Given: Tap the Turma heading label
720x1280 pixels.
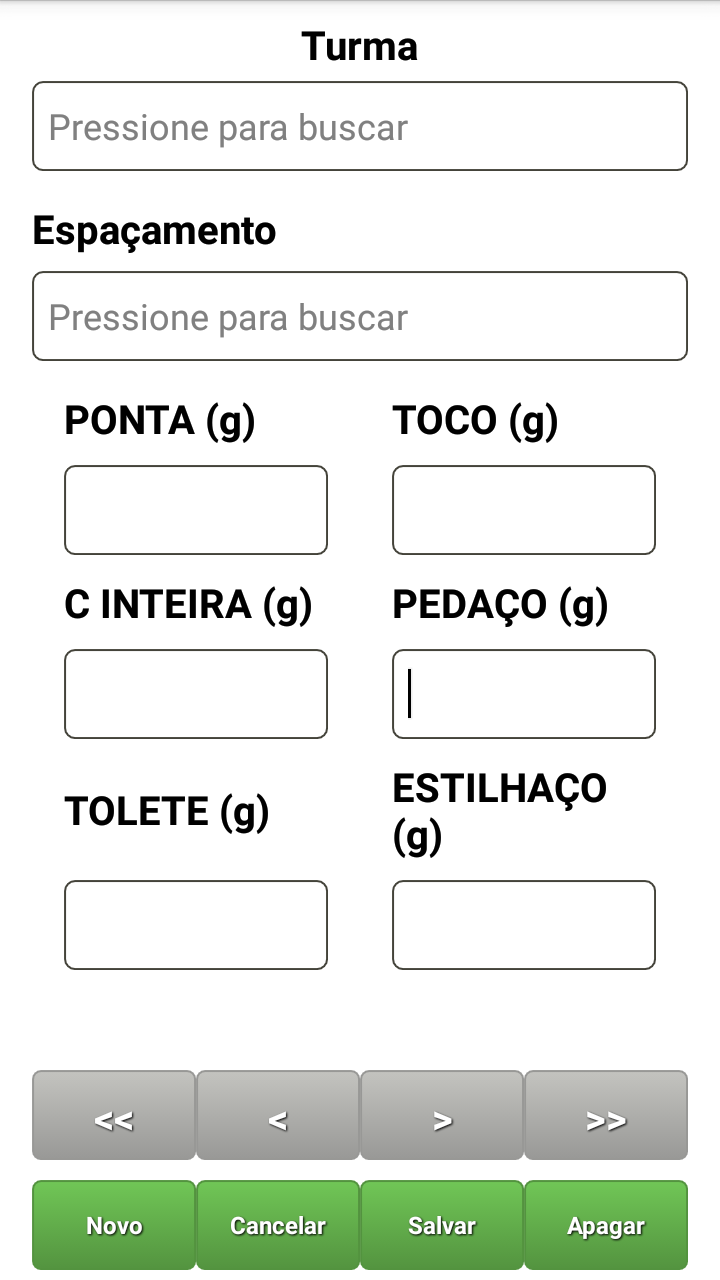Looking at the screenshot, I should pos(360,47).
